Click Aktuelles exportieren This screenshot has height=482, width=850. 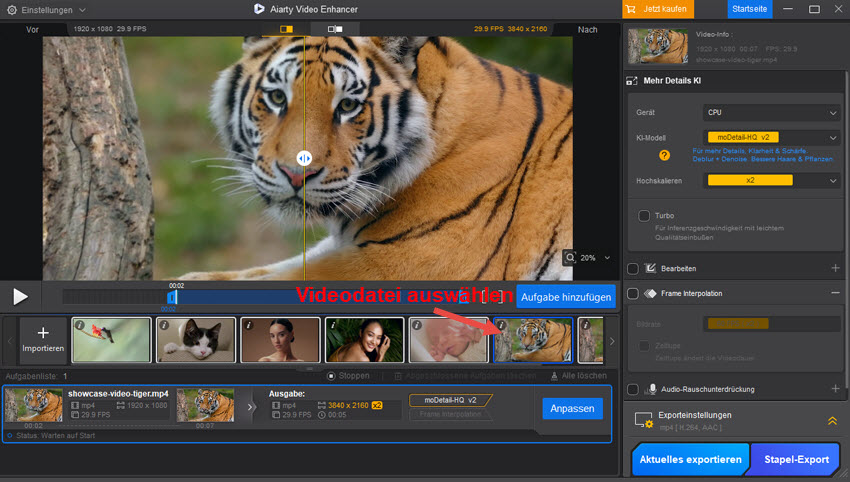[x=691, y=460]
